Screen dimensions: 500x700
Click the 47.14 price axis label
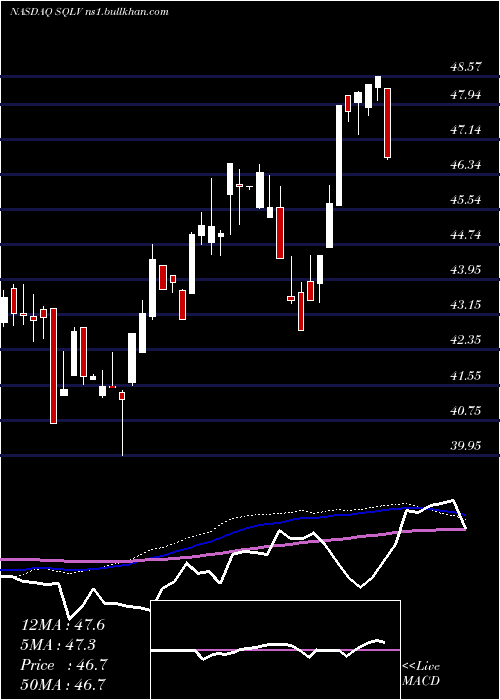(x=466, y=130)
